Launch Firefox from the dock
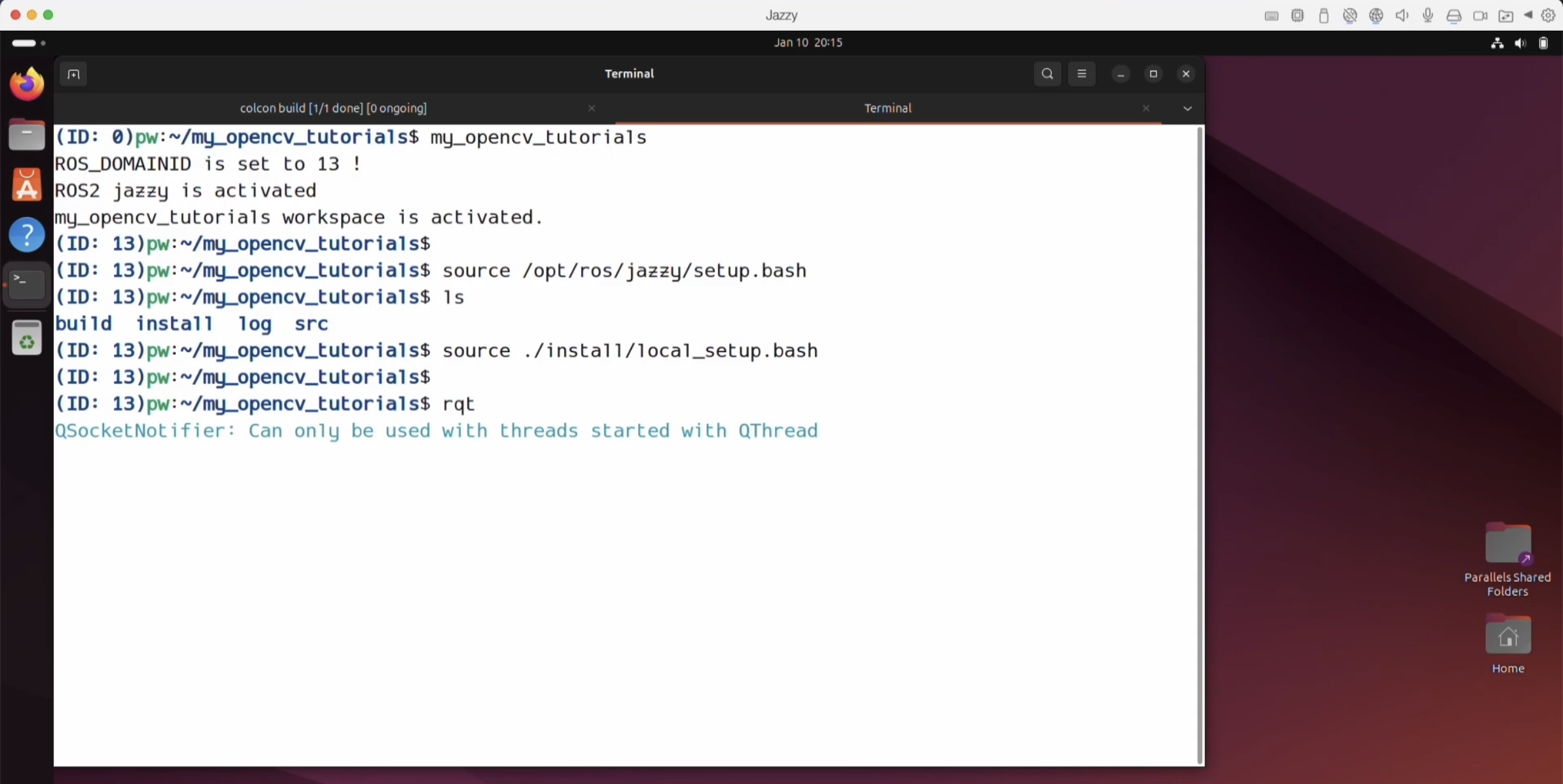1563x784 pixels. tap(27, 84)
